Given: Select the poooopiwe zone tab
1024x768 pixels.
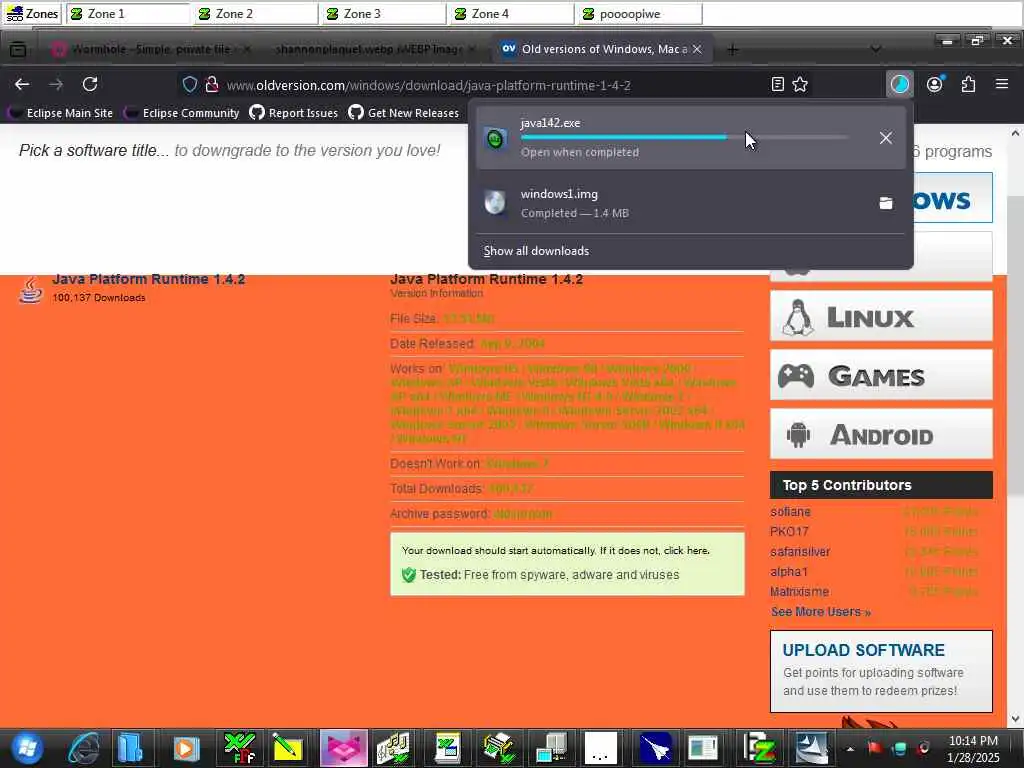Looking at the screenshot, I should [x=640, y=14].
